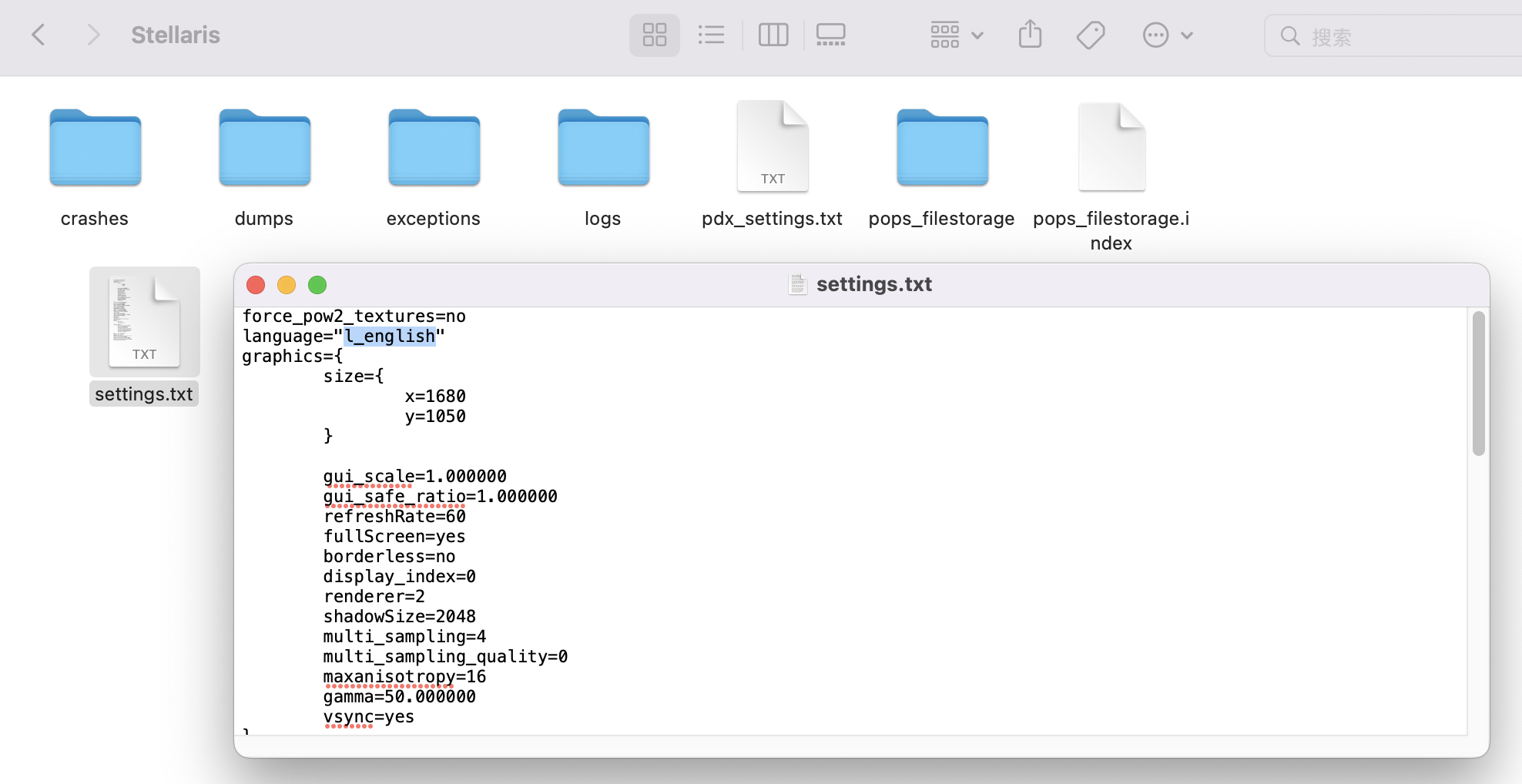
Task: Close the settings.txt editor window
Action: (x=256, y=285)
